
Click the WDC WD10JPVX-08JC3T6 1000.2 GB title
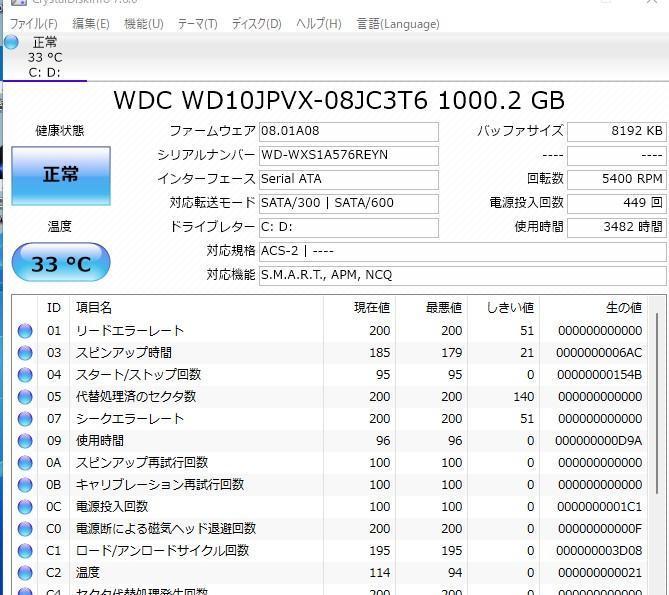pos(339,101)
